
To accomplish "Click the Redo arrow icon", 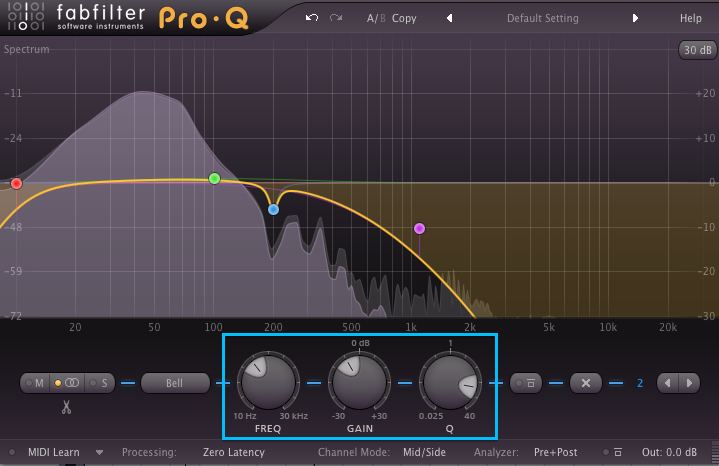I will click(x=336, y=18).
